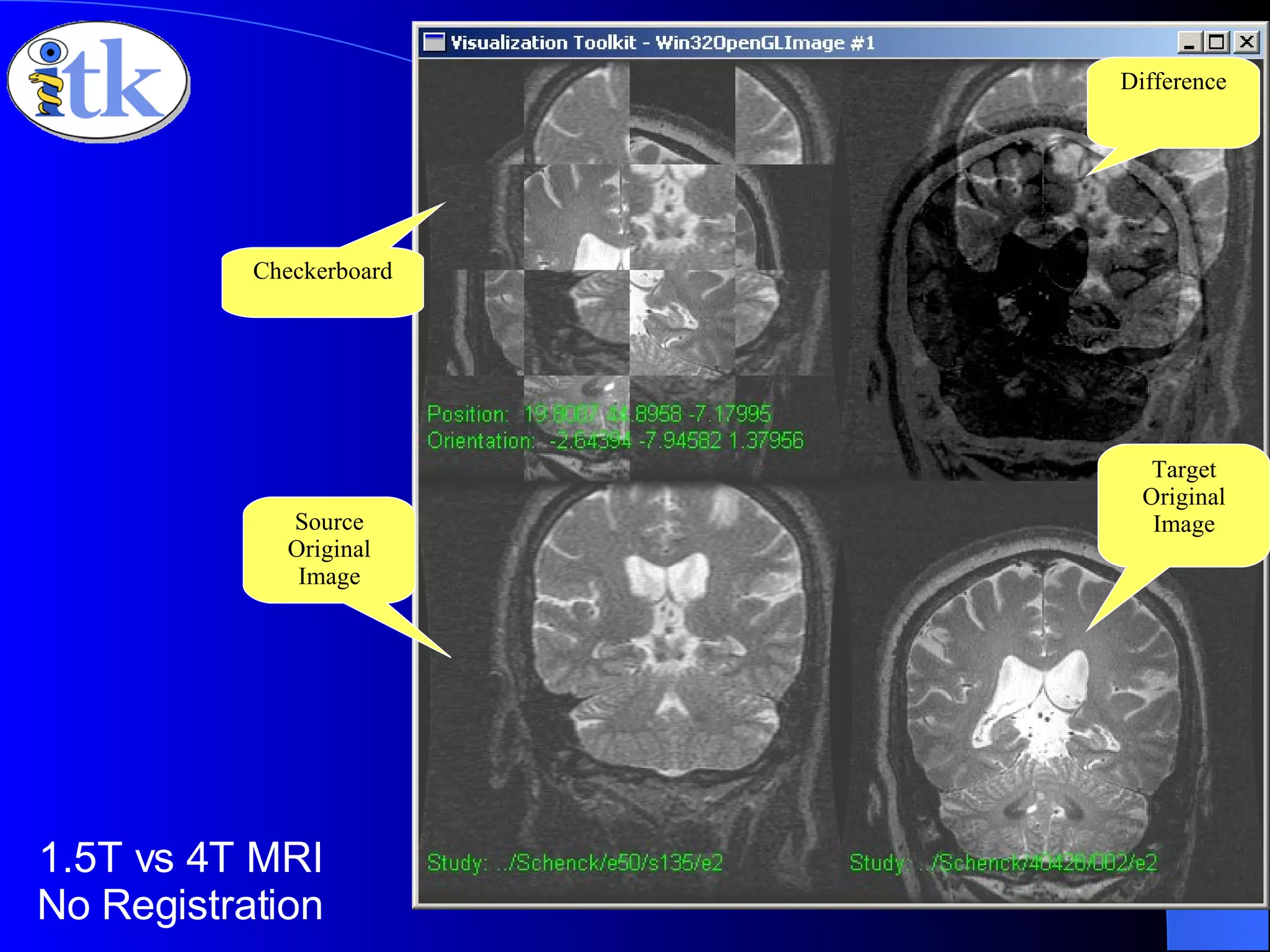
Task: Click the light blue square in corner
Action: click(1217, 930)
